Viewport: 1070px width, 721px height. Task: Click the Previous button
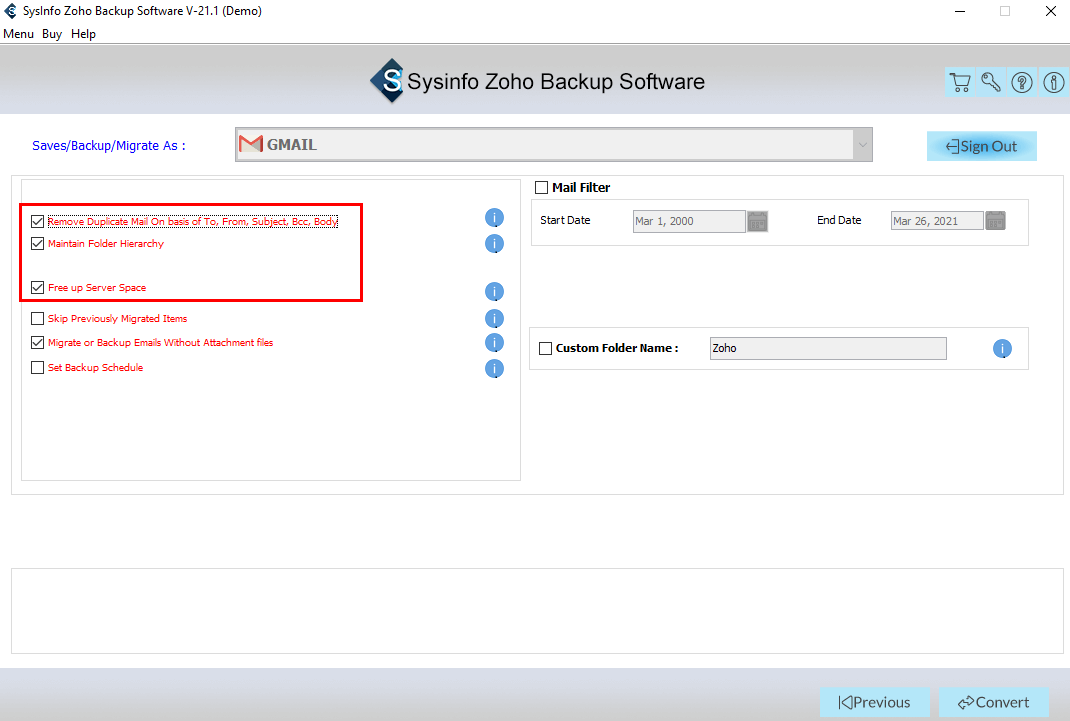coord(874,703)
